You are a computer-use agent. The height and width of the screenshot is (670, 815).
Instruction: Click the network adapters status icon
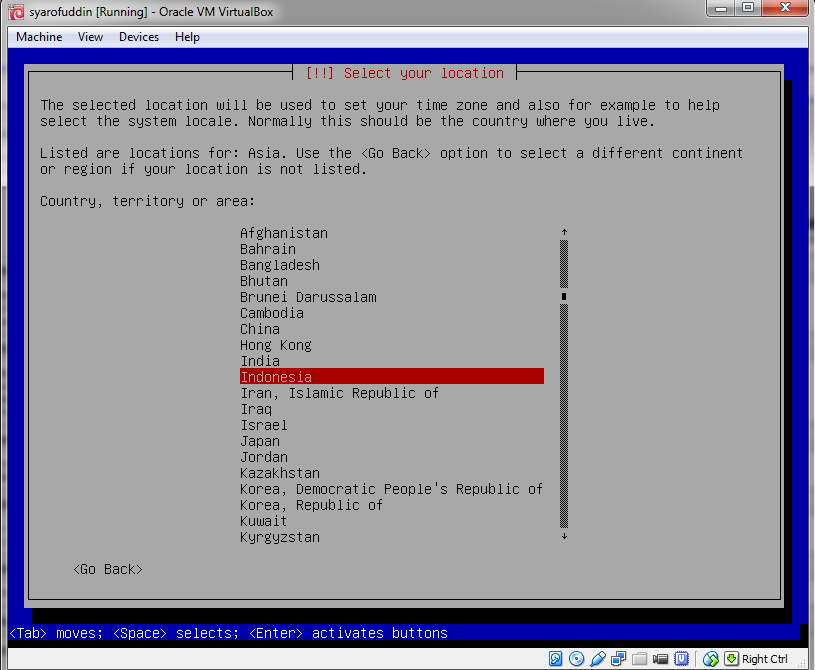click(619, 659)
